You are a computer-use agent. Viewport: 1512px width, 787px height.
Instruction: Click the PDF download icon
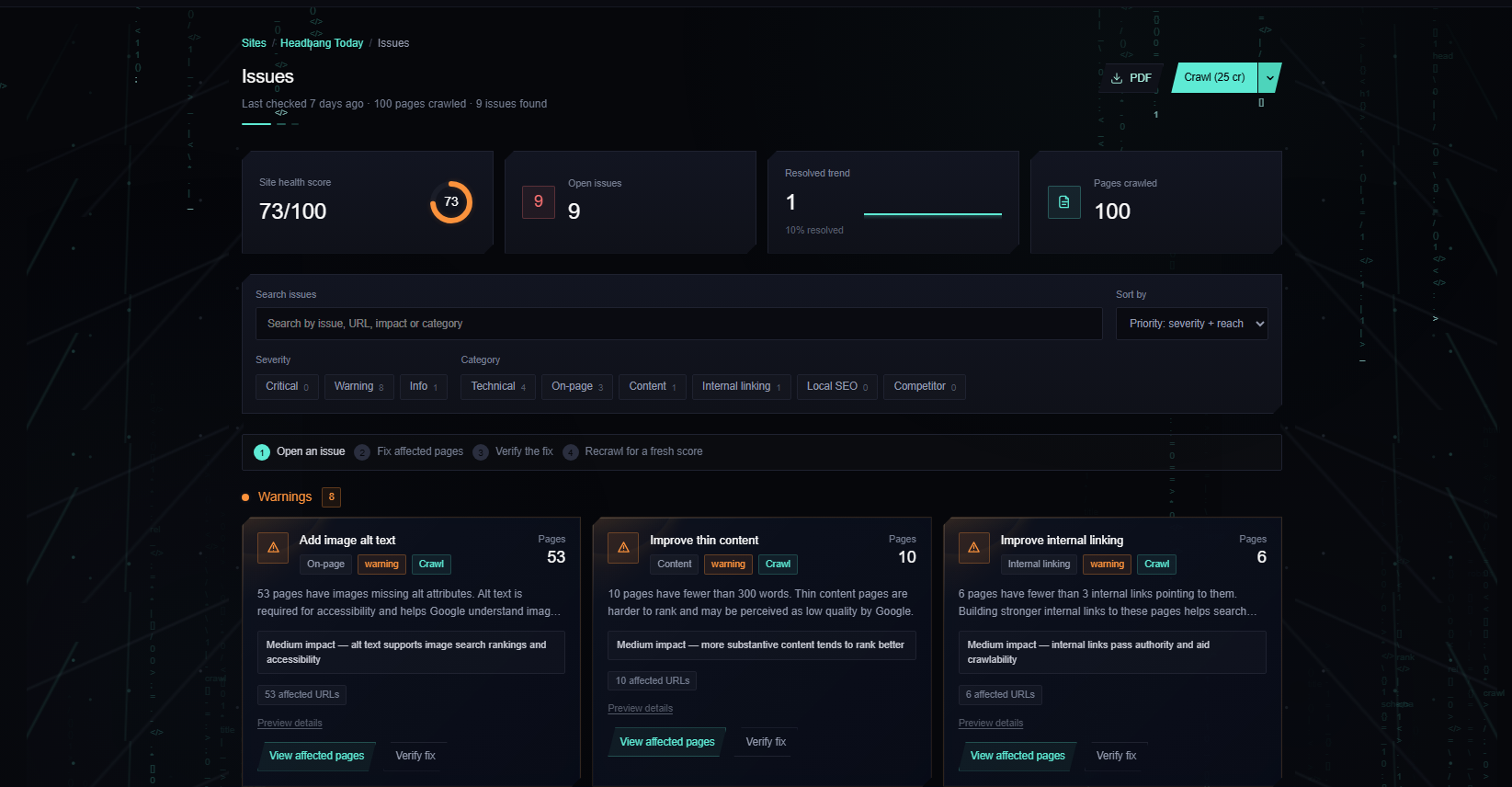[x=1117, y=78]
